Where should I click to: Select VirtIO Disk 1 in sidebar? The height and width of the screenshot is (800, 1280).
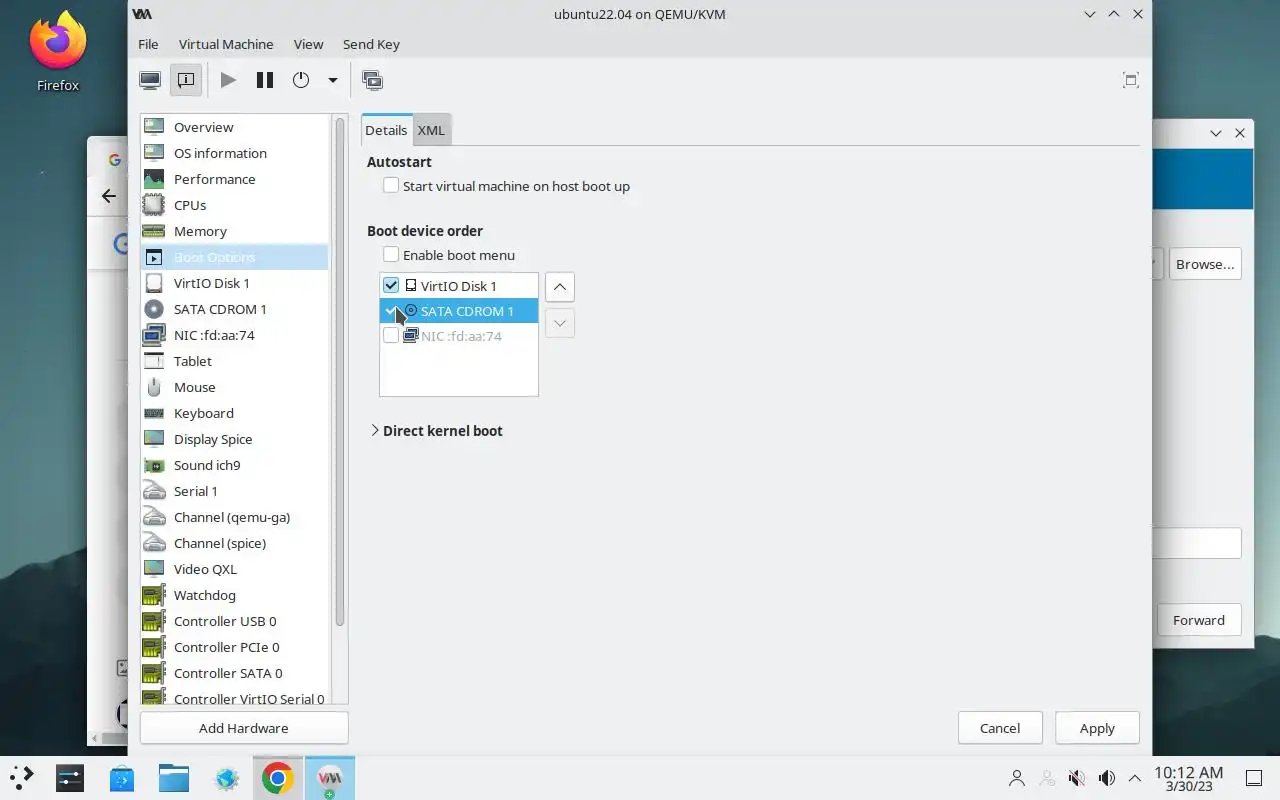(x=234, y=283)
